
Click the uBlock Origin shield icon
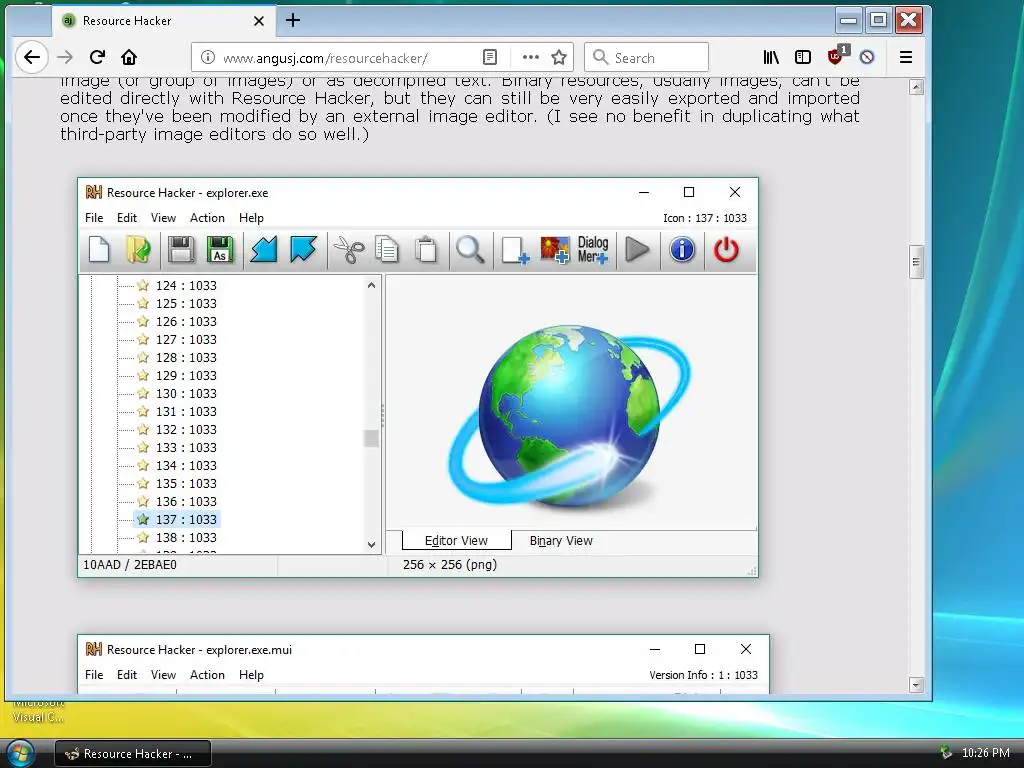(x=836, y=56)
